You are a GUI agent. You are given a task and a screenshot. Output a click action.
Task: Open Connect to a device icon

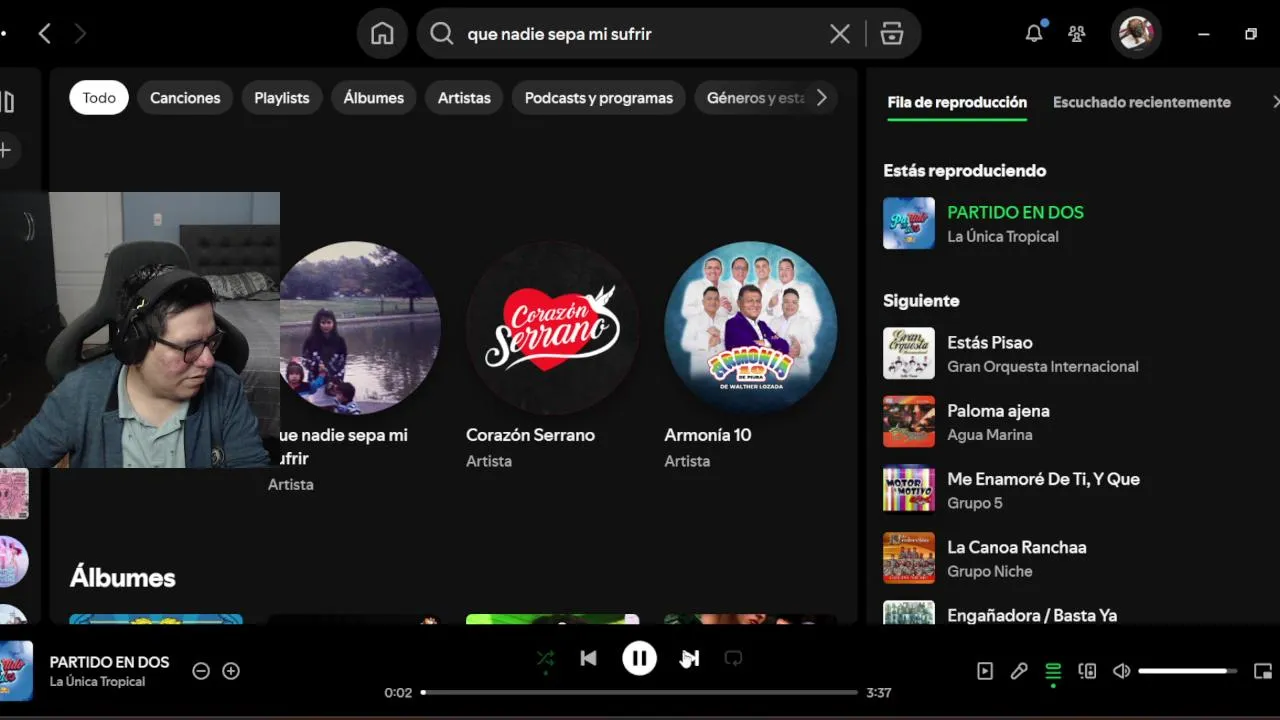click(x=1087, y=671)
